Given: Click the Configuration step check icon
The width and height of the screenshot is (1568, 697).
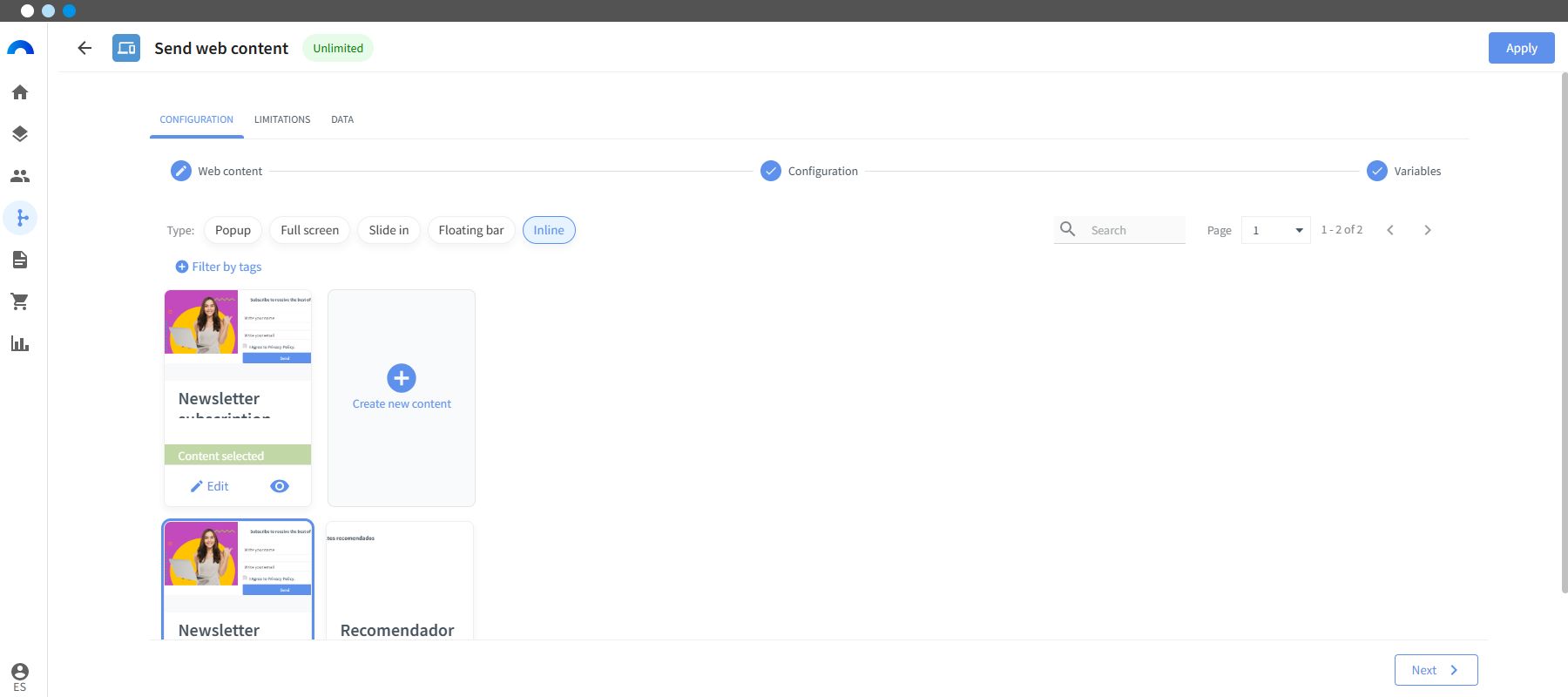Looking at the screenshot, I should 771,171.
